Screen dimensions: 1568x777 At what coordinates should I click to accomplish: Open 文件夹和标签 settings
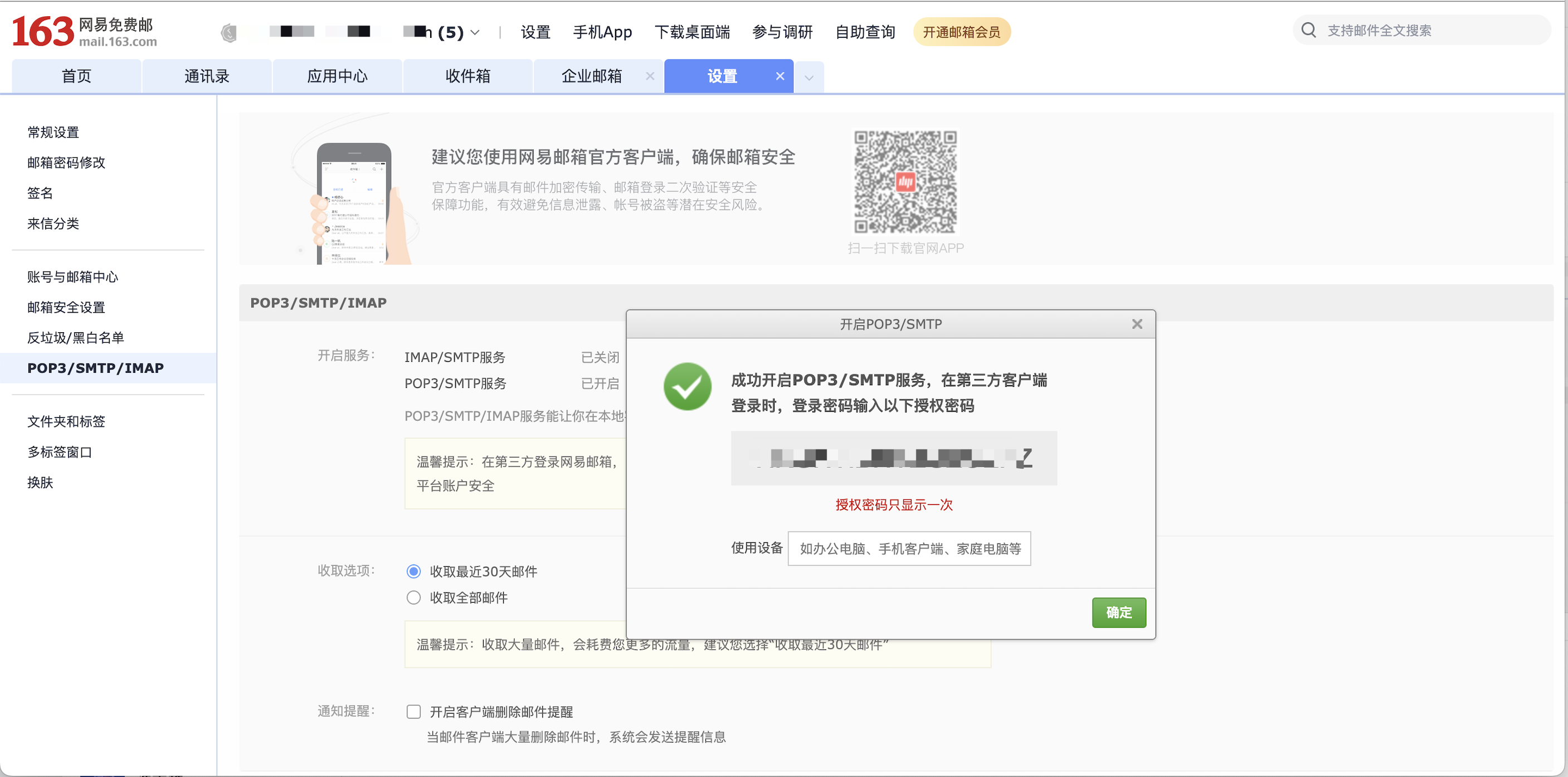[x=66, y=421]
